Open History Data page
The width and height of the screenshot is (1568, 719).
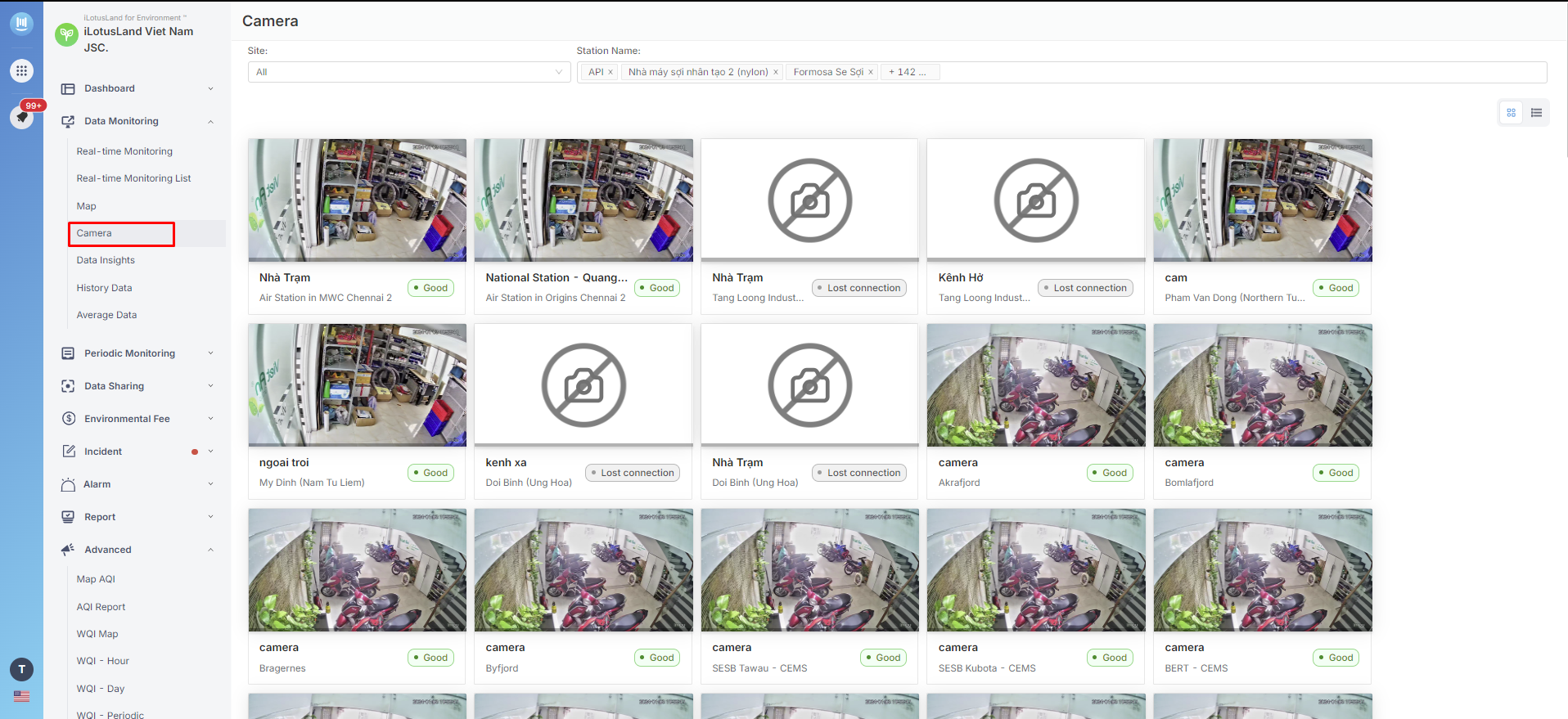(104, 288)
